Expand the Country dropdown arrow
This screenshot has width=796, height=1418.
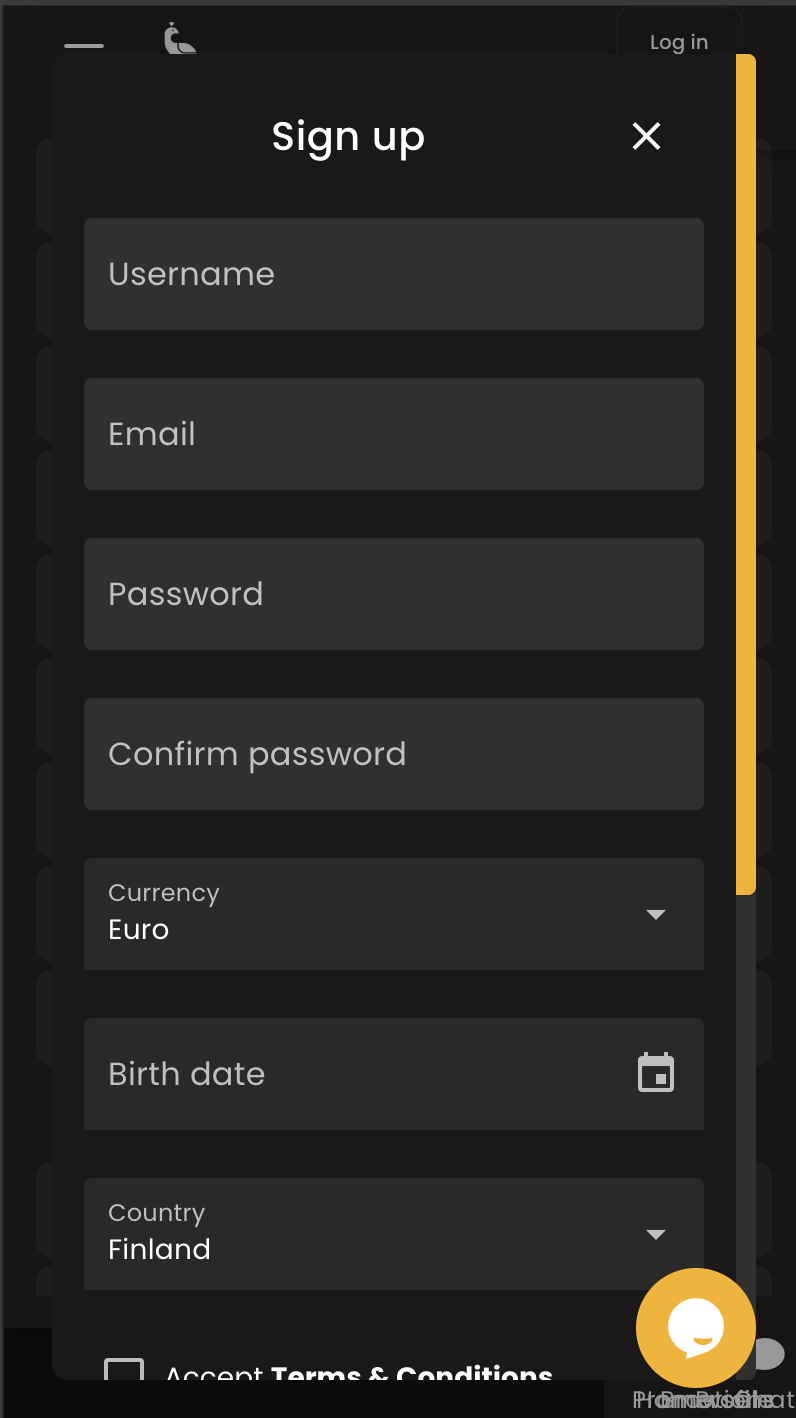pyautogui.click(x=656, y=1234)
